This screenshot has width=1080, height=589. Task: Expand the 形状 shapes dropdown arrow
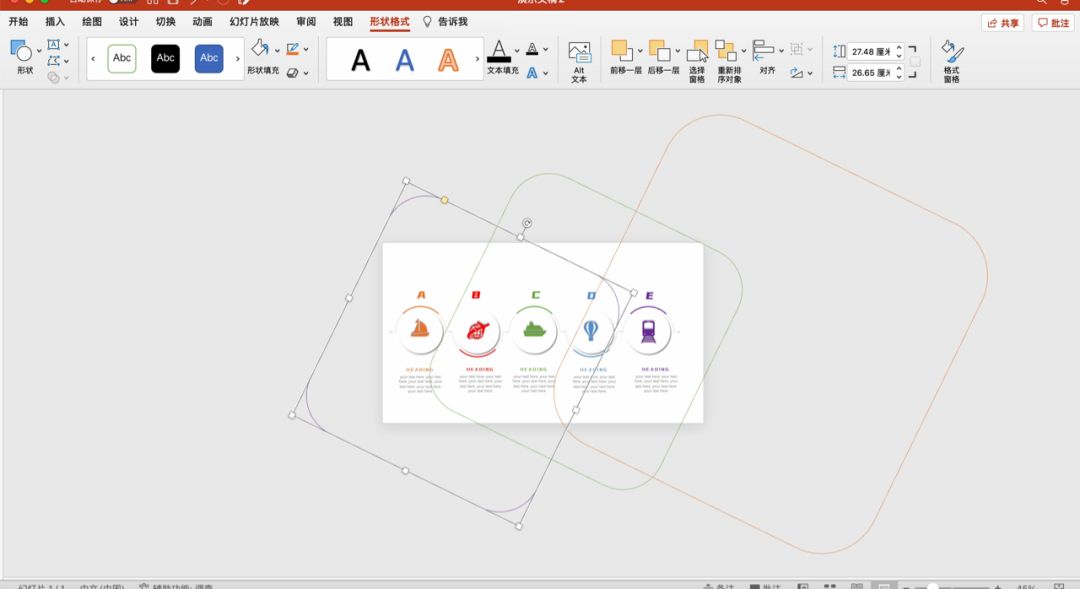click(x=39, y=51)
